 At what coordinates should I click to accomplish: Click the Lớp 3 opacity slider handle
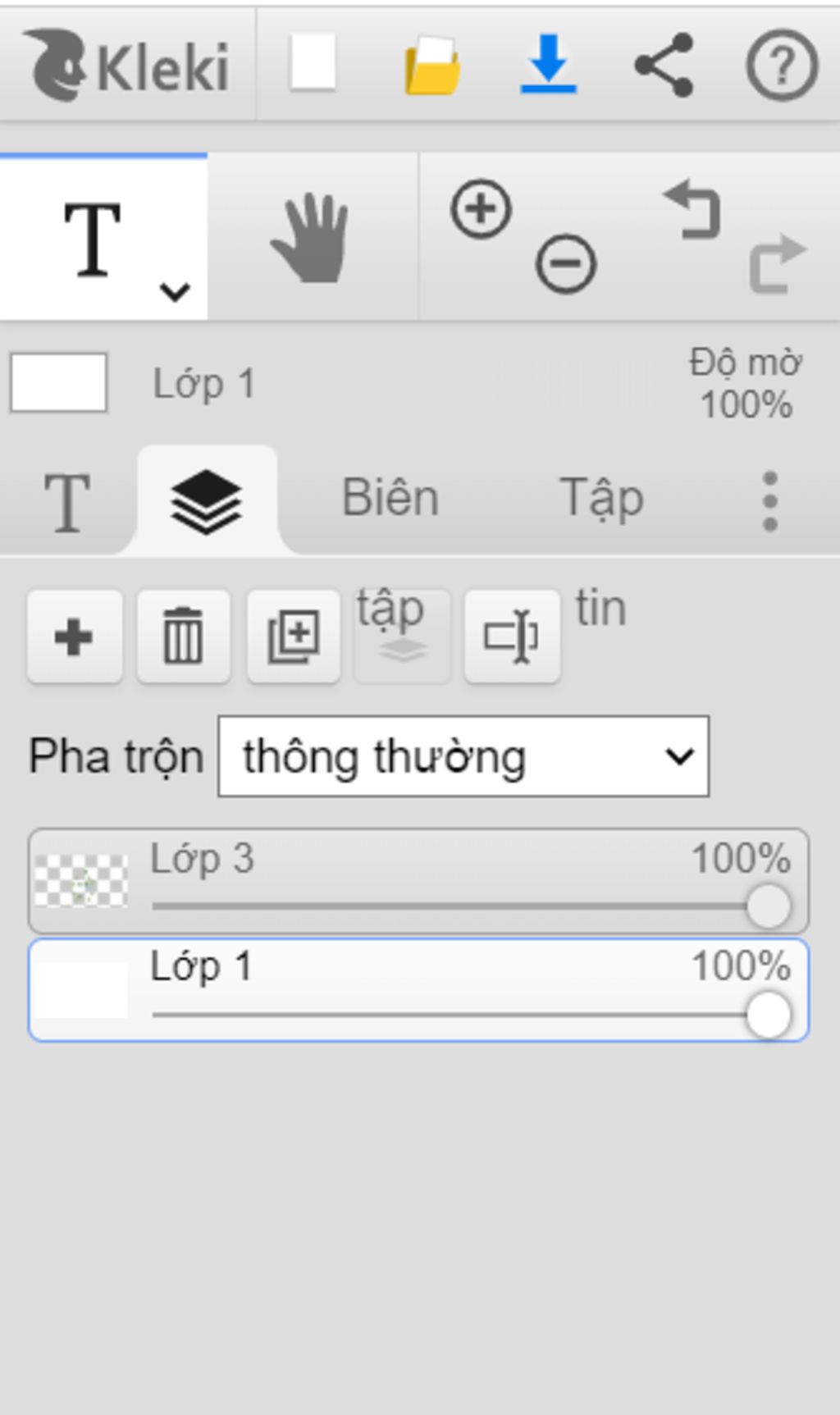click(x=769, y=906)
